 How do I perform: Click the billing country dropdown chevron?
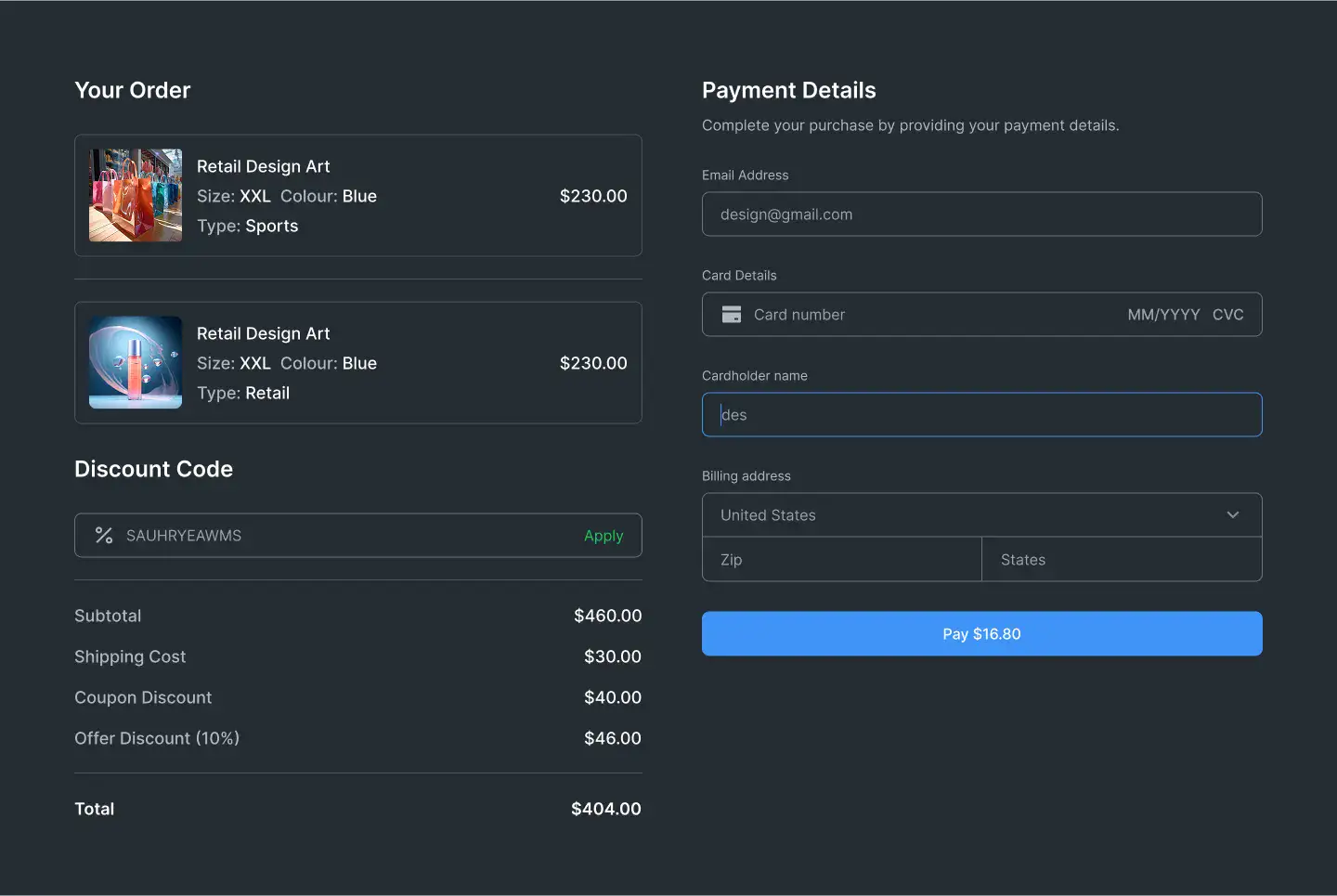point(1233,515)
